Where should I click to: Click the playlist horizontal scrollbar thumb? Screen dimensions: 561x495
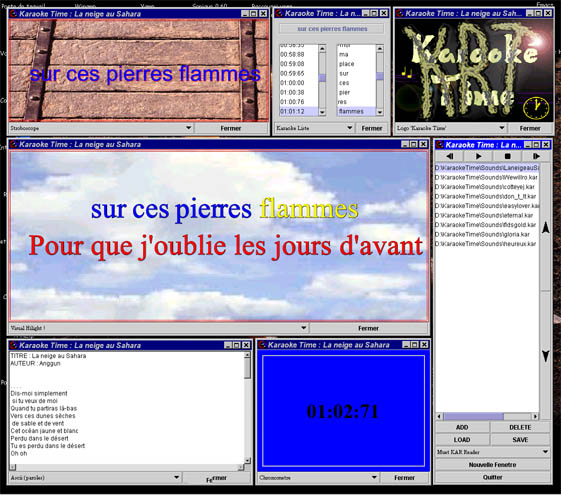coord(473,416)
